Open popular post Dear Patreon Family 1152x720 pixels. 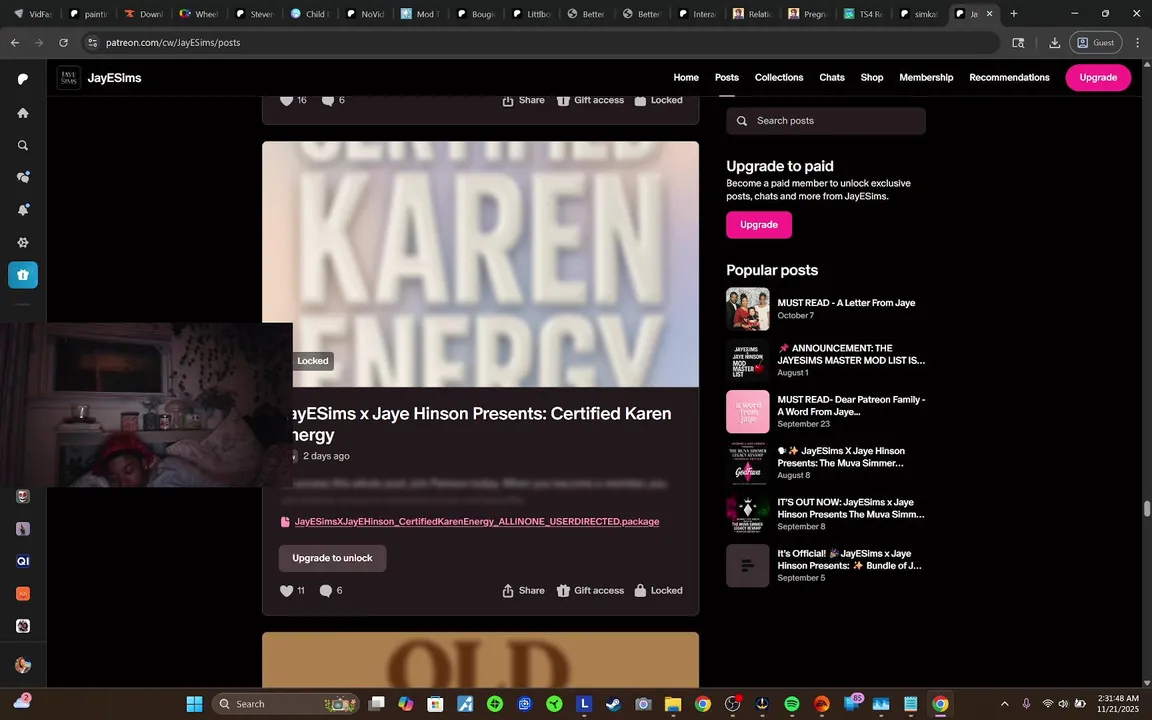(851, 406)
